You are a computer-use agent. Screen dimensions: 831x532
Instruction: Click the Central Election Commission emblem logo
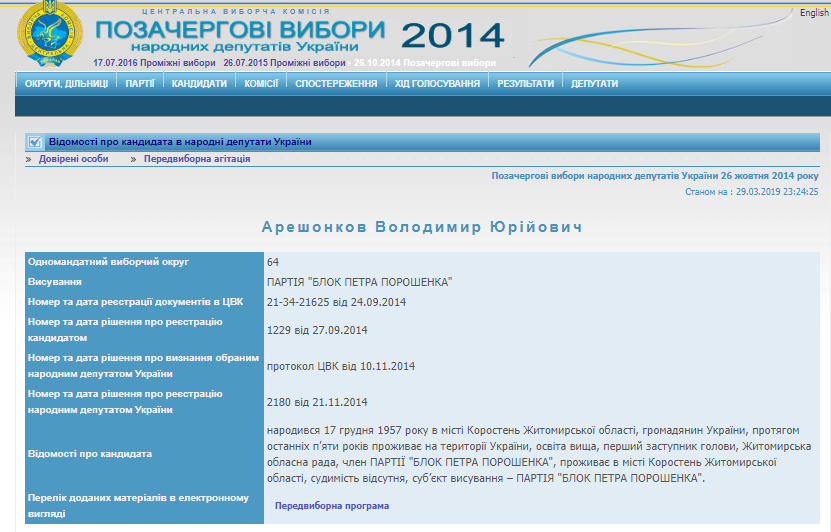click(x=51, y=33)
